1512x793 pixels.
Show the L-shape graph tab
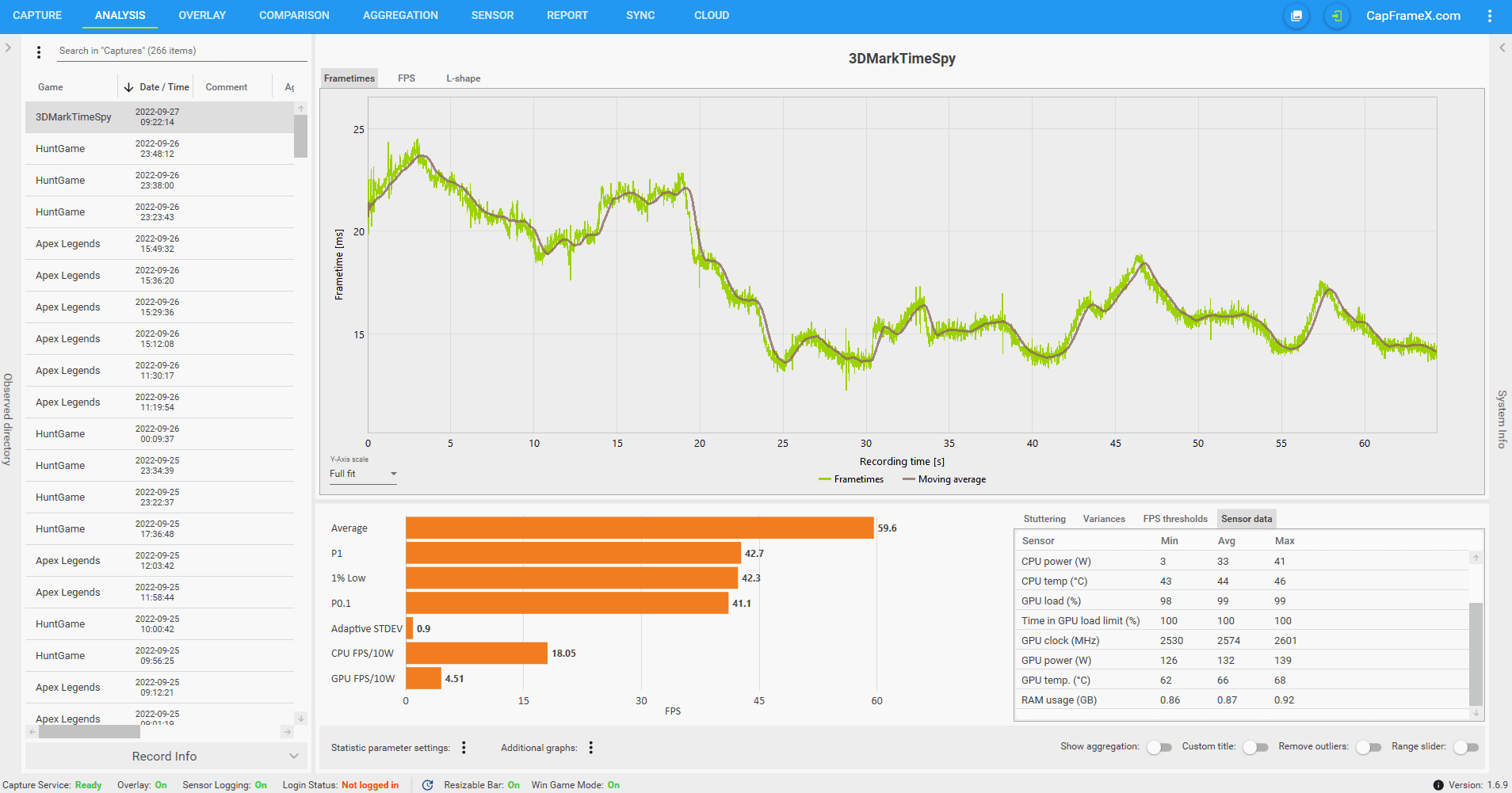pyautogui.click(x=463, y=78)
